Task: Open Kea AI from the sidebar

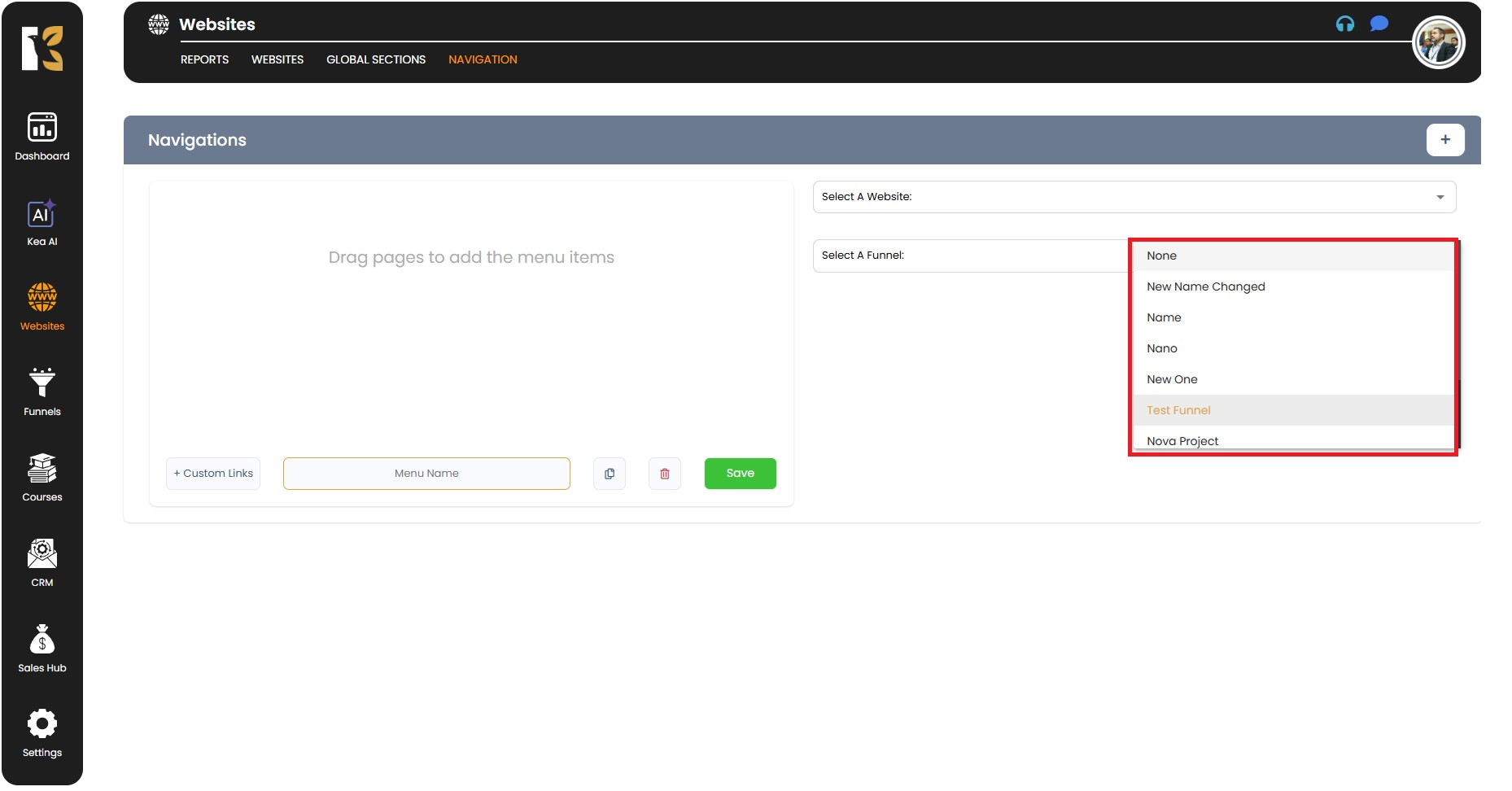Action: point(42,214)
